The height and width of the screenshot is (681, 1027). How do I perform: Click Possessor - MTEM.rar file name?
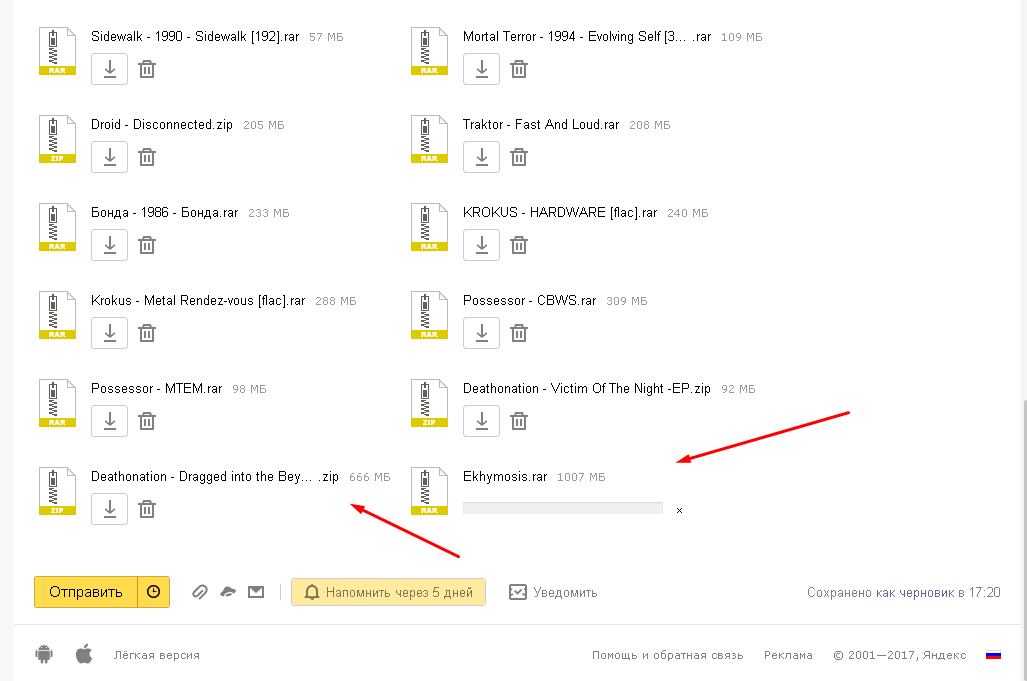(x=157, y=389)
